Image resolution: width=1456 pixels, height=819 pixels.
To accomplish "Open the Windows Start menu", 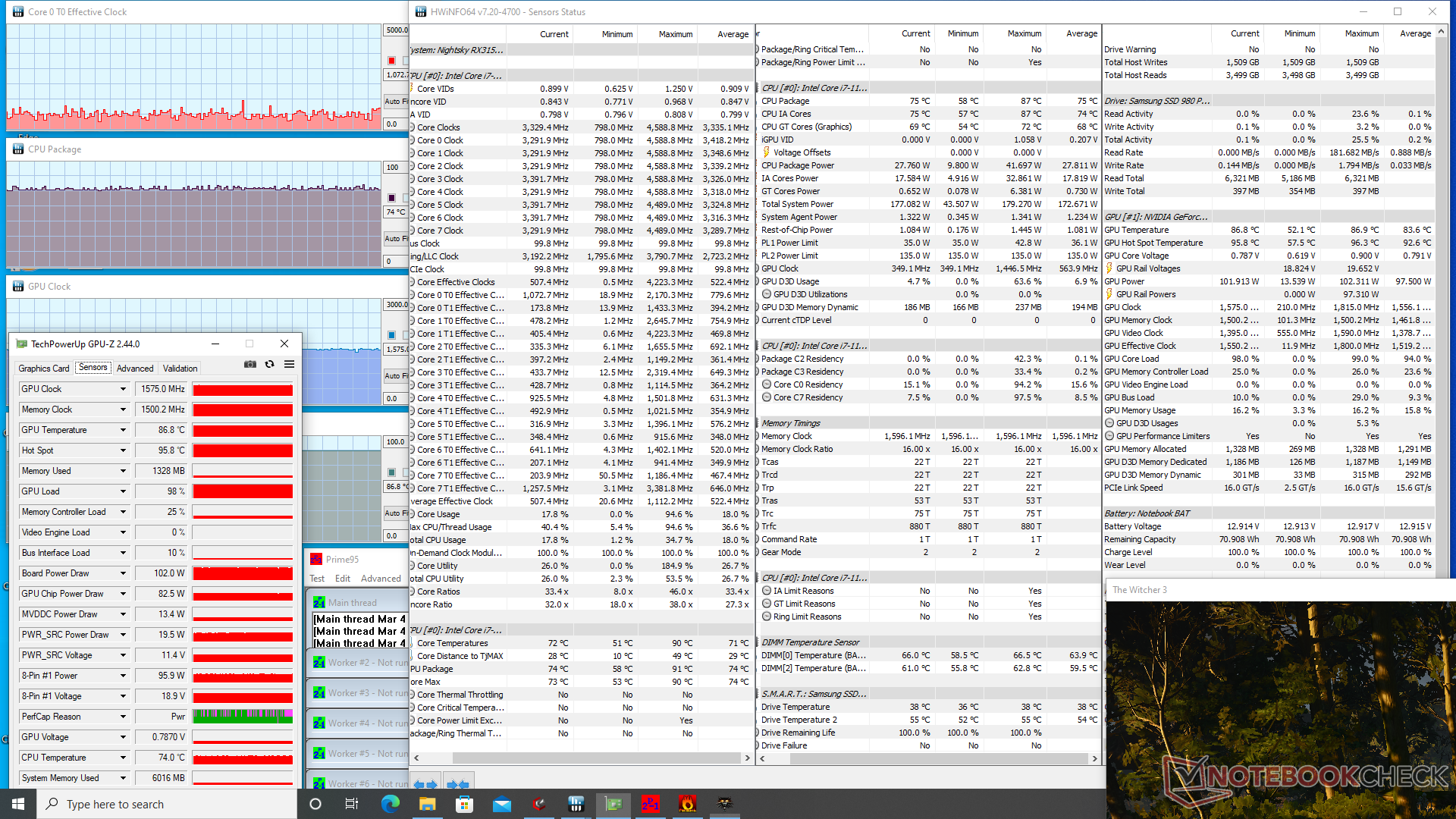I will pos(18,804).
